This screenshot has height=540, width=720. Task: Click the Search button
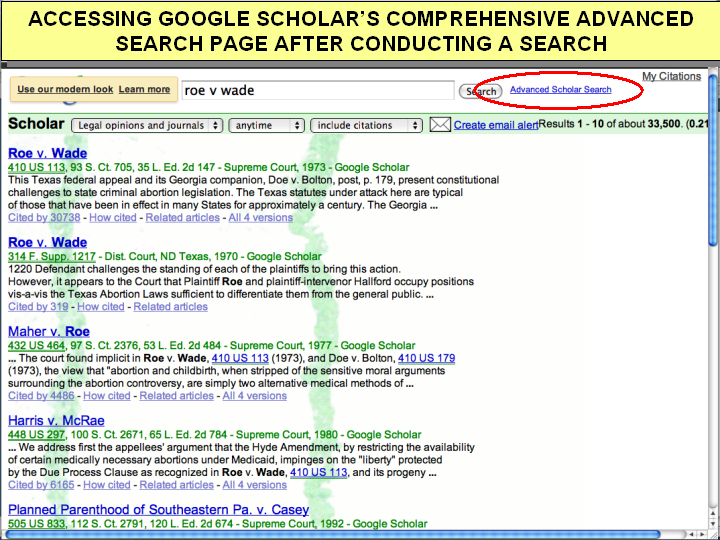click(480, 91)
